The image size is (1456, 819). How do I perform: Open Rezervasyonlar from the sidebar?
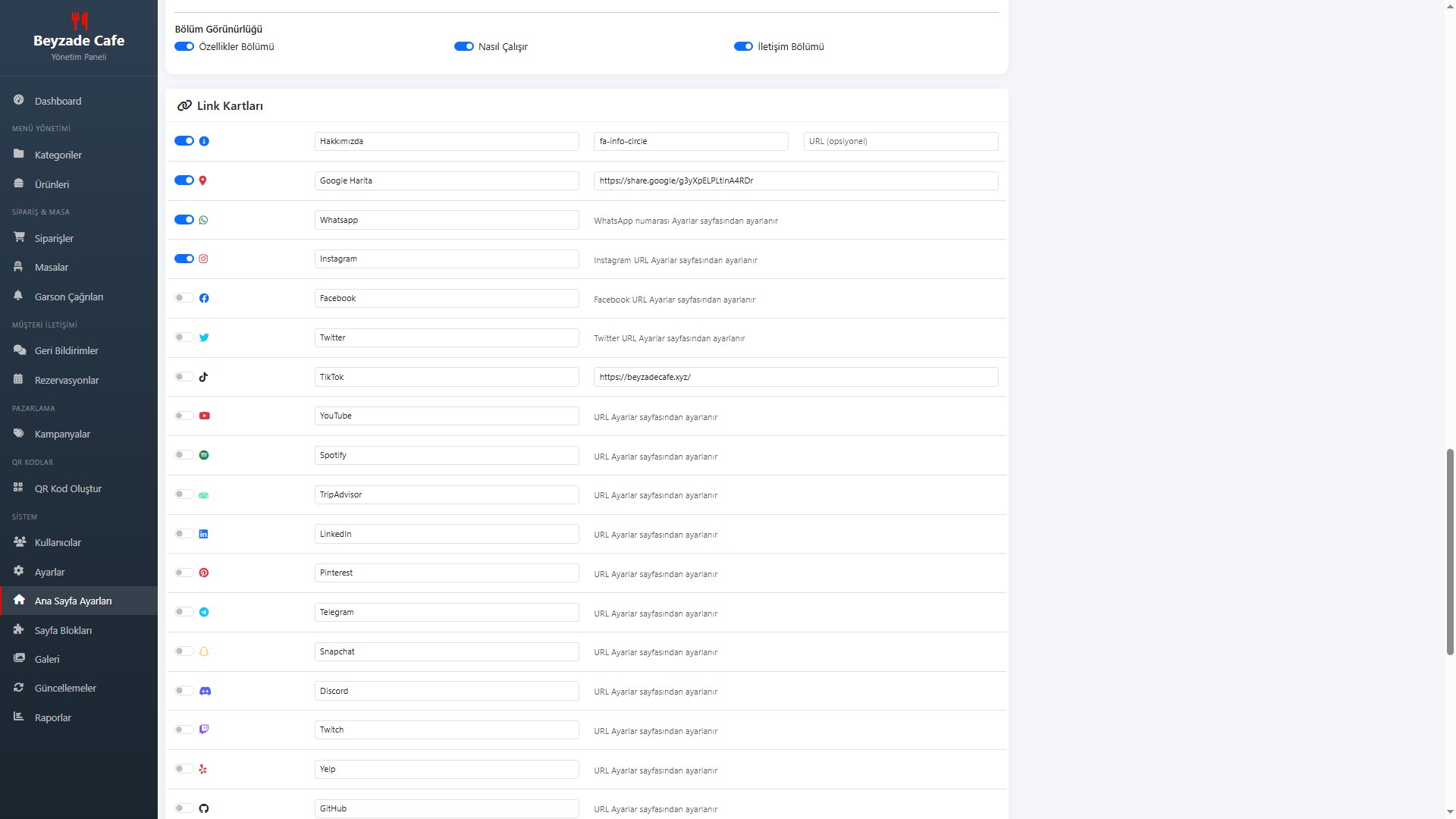(x=67, y=380)
